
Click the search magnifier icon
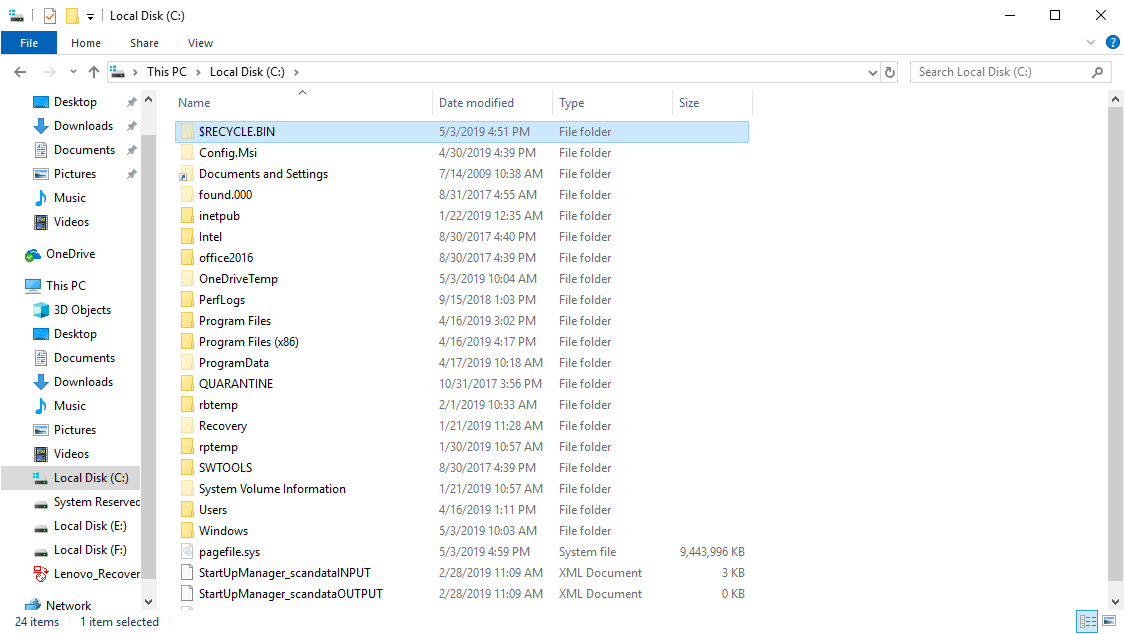tap(1097, 72)
